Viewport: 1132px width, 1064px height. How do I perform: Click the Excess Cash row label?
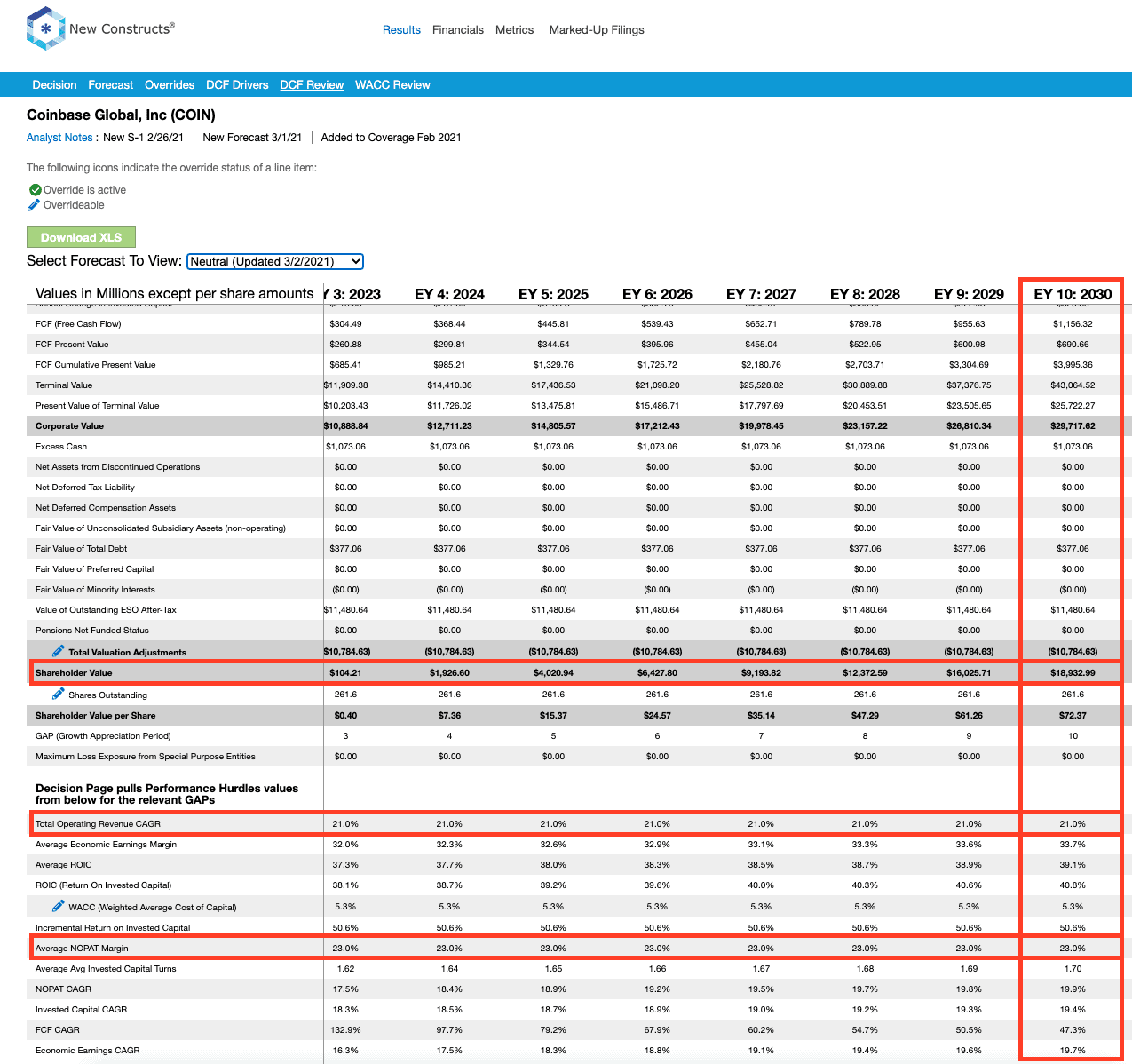click(61, 447)
